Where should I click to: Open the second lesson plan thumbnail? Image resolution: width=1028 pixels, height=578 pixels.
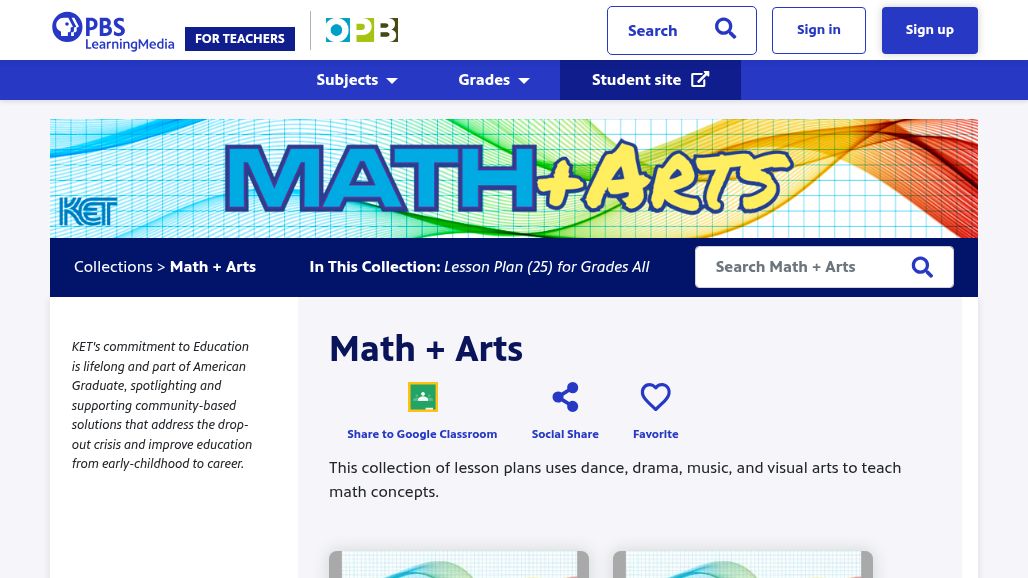click(743, 564)
